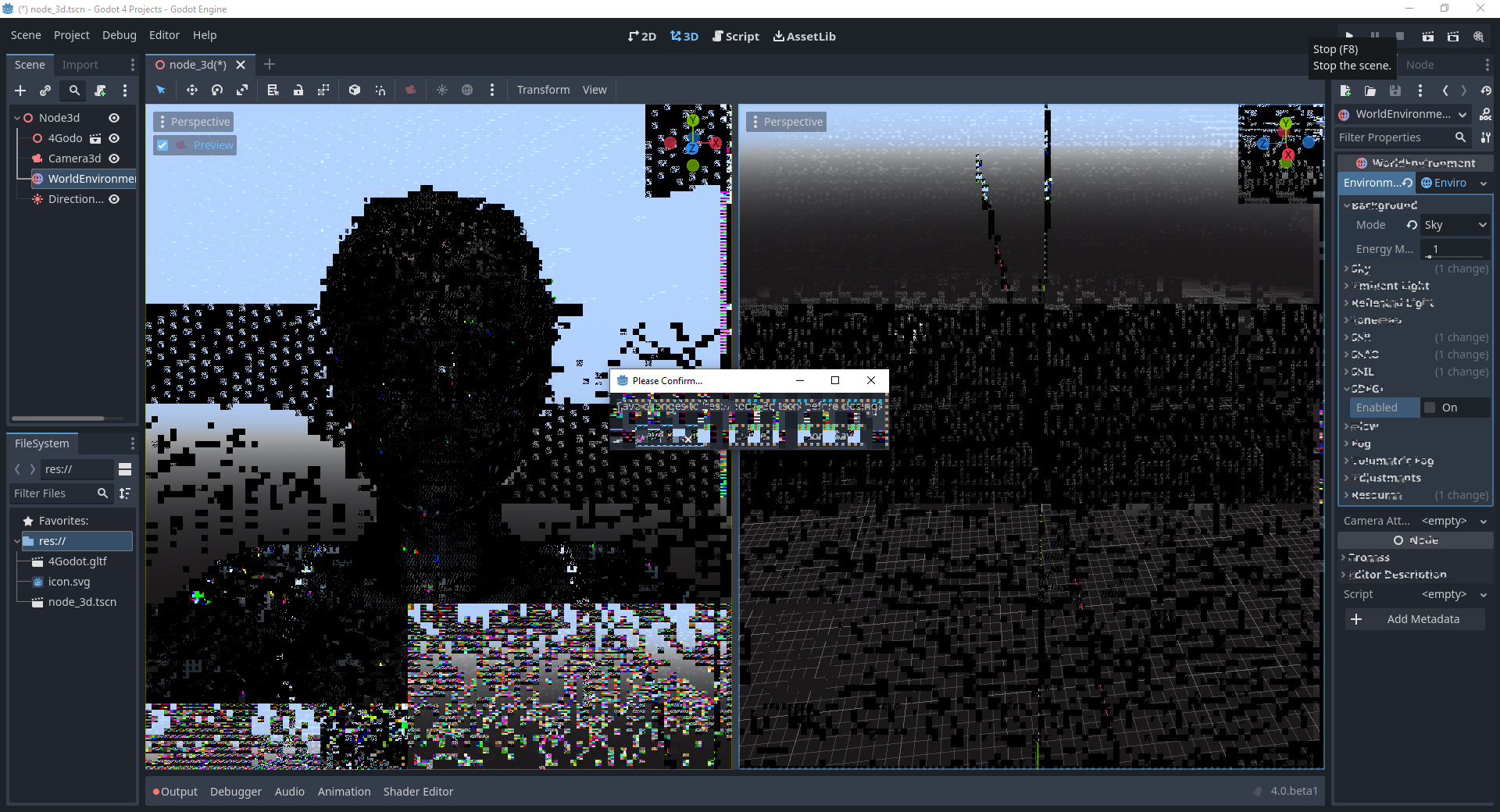This screenshot has width=1500, height=812.
Task: Toggle FileSystem split mode icon
Action: 125,469
